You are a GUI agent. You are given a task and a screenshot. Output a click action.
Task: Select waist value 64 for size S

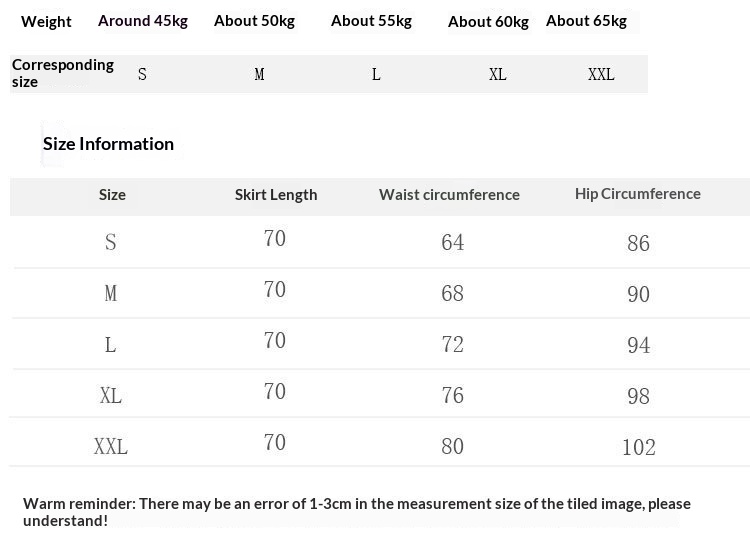(x=453, y=243)
